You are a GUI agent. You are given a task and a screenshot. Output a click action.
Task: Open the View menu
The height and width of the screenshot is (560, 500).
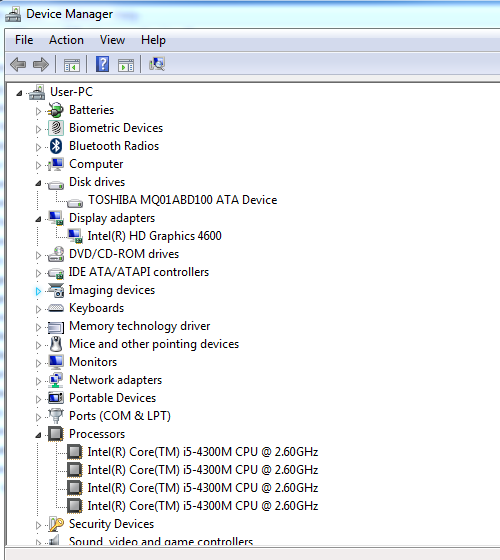[x=112, y=40]
